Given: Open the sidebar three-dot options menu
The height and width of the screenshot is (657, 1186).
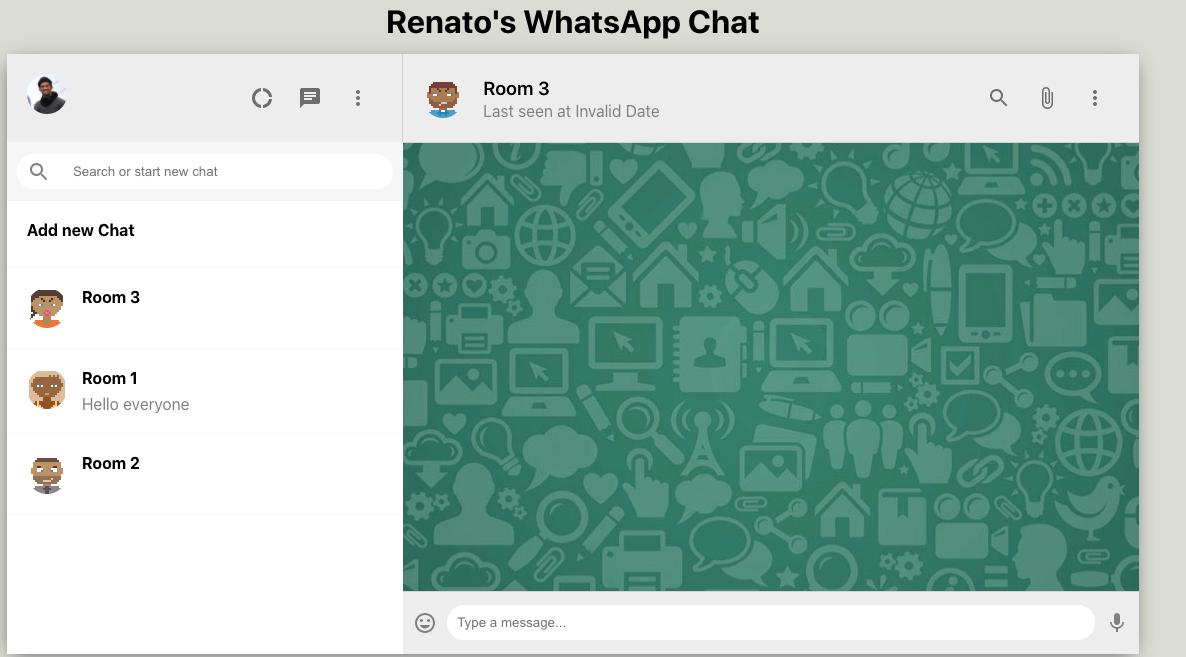Looking at the screenshot, I should point(358,97).
